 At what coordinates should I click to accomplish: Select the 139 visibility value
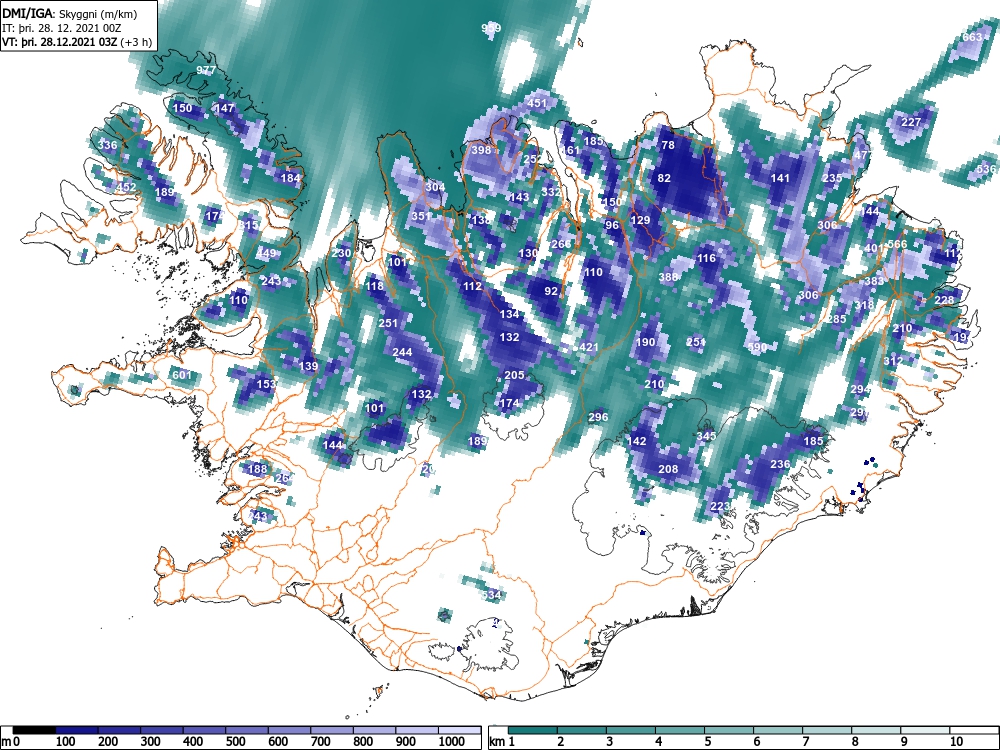[x=308, y=366]
